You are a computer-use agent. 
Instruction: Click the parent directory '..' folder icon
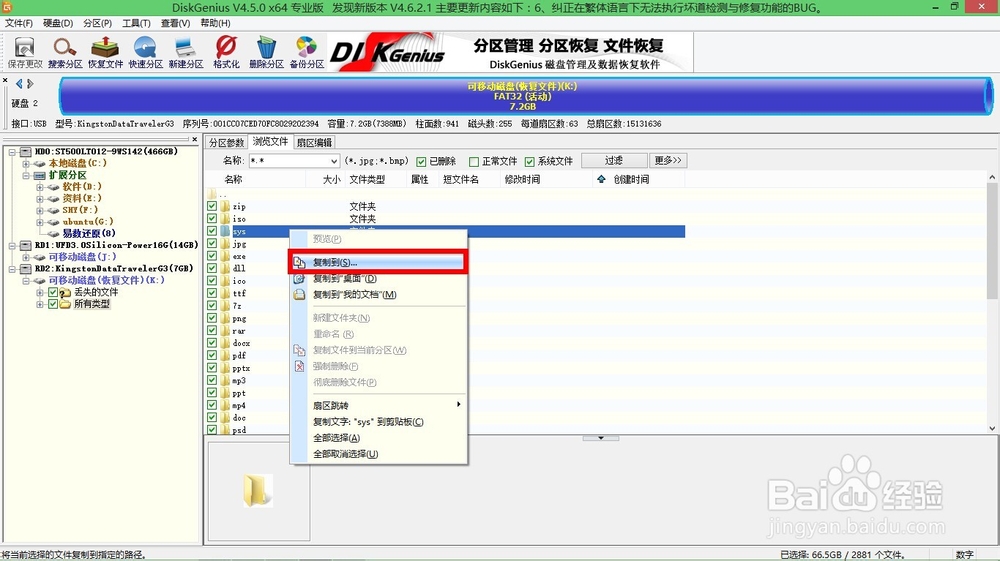coord(212,193)
